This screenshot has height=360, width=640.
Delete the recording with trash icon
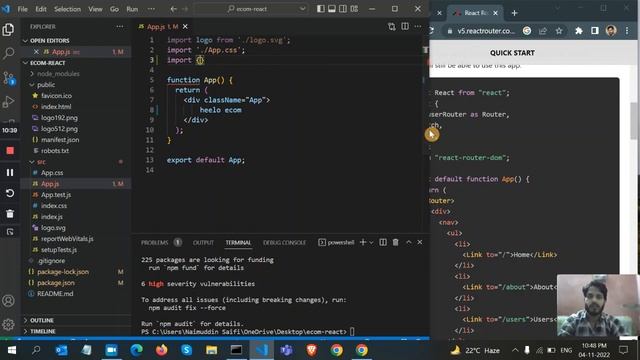click(10, 213)
